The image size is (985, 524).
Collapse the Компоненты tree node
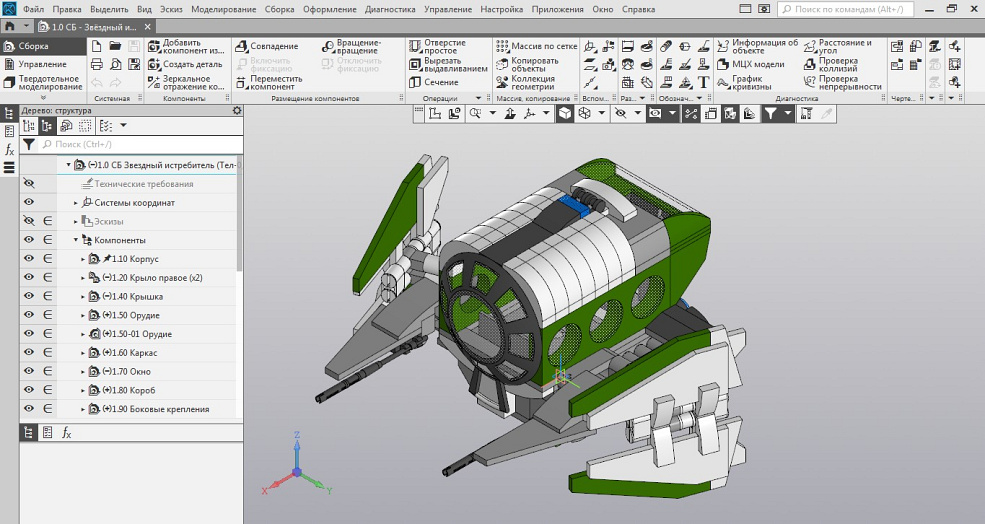pyautogui.click(x=75, y=240)
